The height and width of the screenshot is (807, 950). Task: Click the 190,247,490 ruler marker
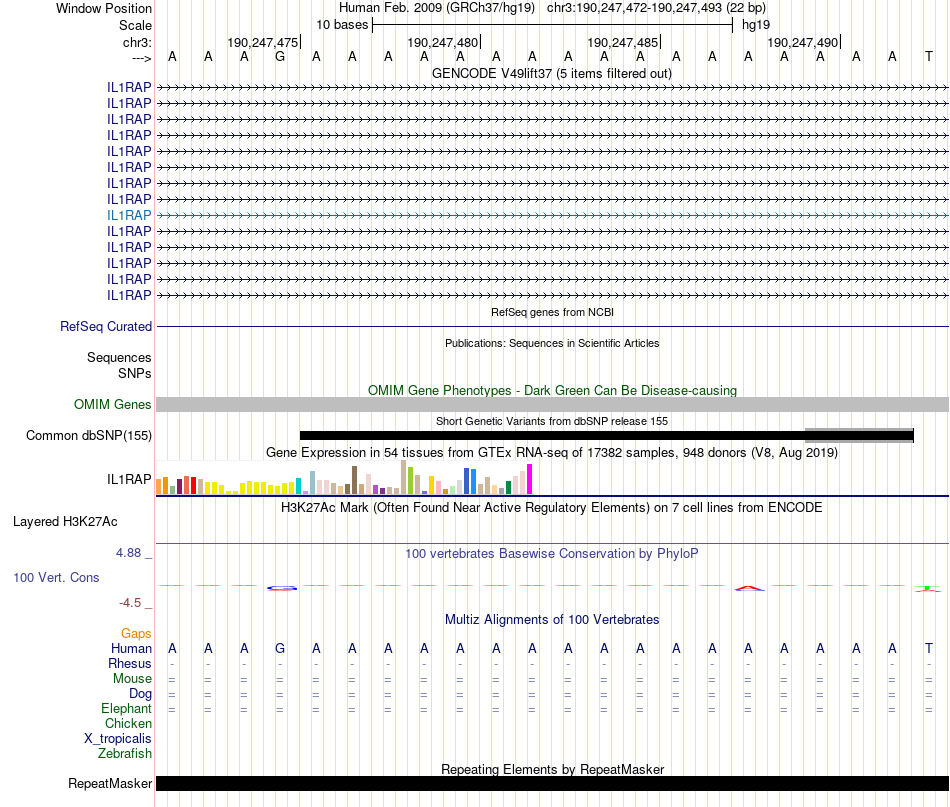[x=803, y=42]
